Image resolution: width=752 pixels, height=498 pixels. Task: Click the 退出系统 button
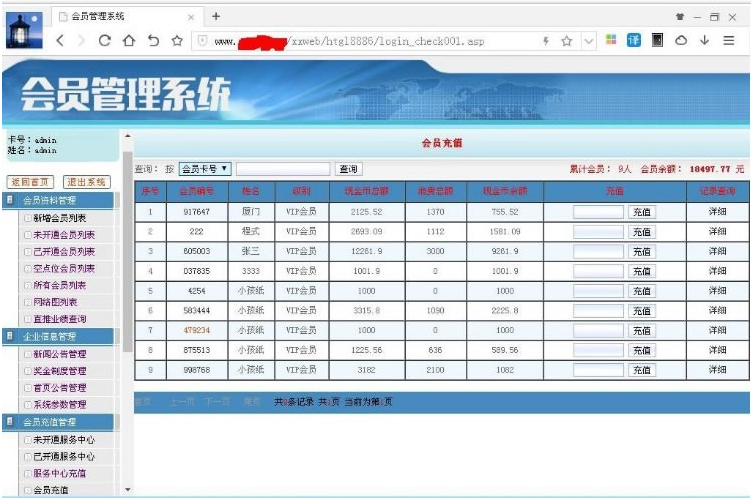(x=86, y=182)
